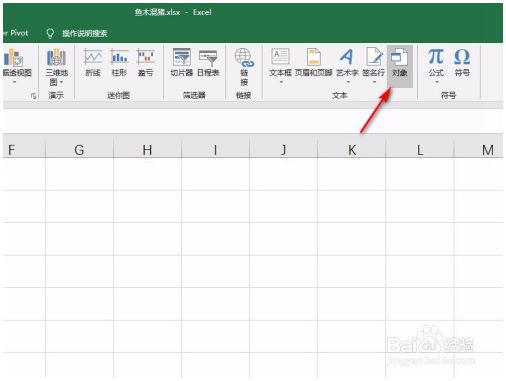Viewport: 506px width, 381px height.
Task: Insert a Win/Loss (盈亏) sparkline
Action: (x=146, y=63)
